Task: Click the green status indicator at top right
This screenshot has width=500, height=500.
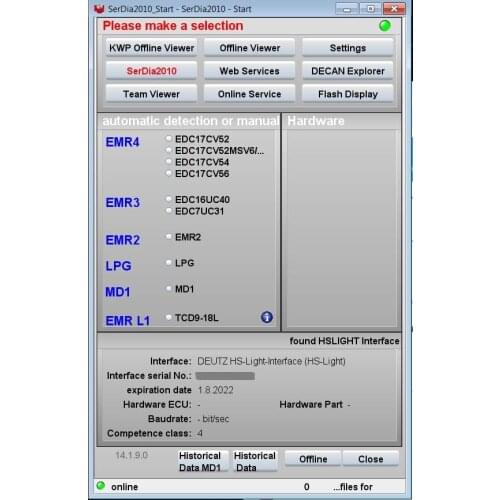Action: coord(385,26)
